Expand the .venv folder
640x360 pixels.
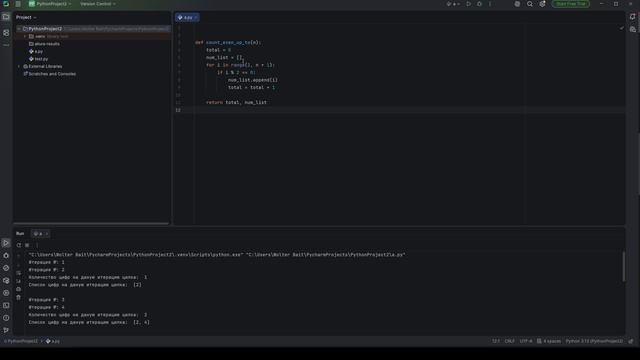click(24, 36)
